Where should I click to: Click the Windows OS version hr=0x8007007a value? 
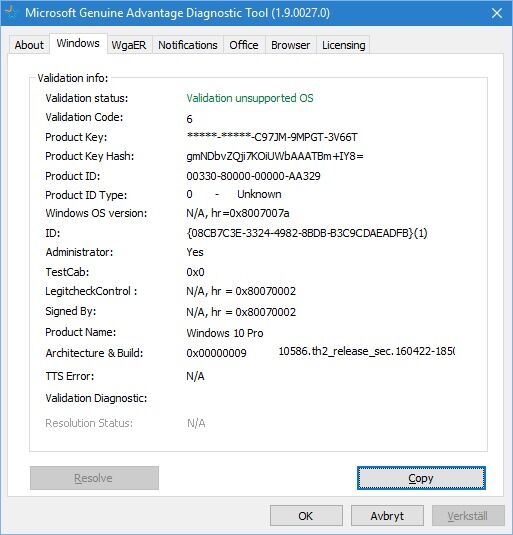pyautogui.click(x=238, y=213)
